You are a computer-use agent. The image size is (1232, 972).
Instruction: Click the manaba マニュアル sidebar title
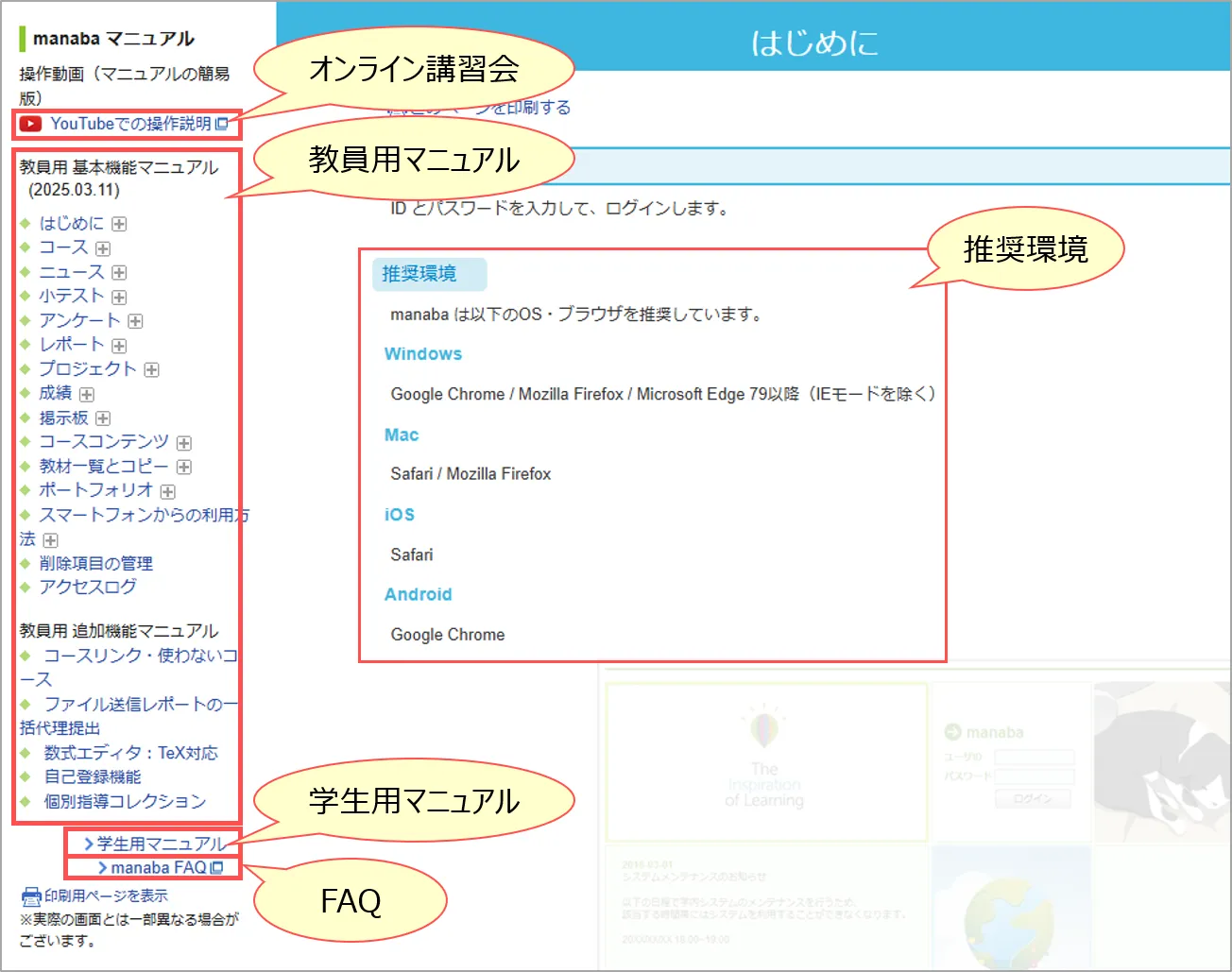[113, 39]
